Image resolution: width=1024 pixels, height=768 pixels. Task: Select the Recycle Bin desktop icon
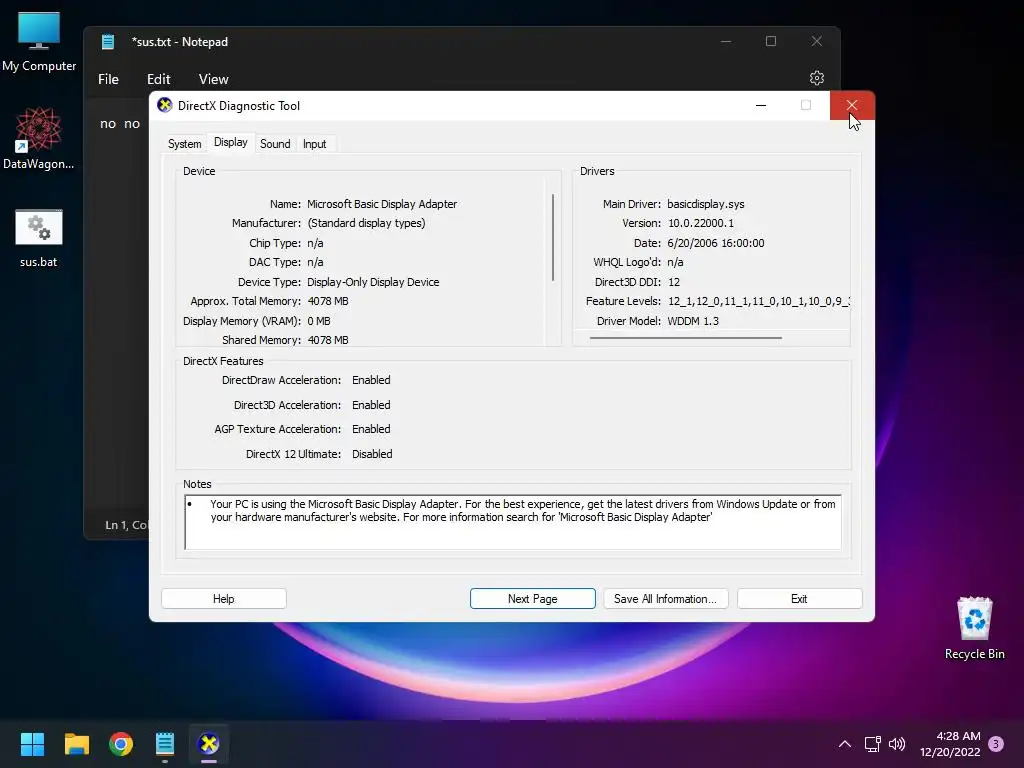click(x=974, y=628)
